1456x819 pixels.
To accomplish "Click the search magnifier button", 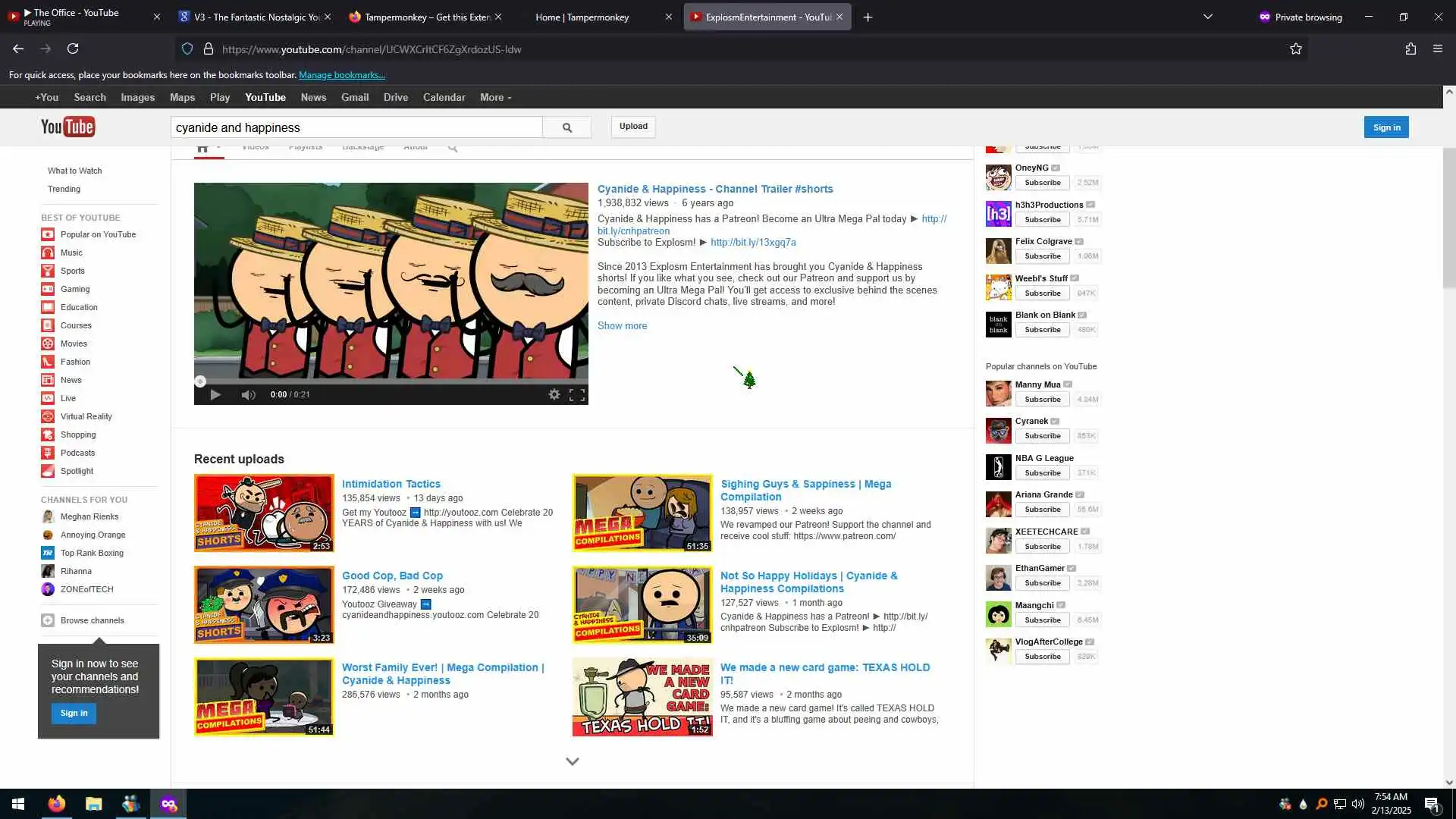I will coord(566,127).
